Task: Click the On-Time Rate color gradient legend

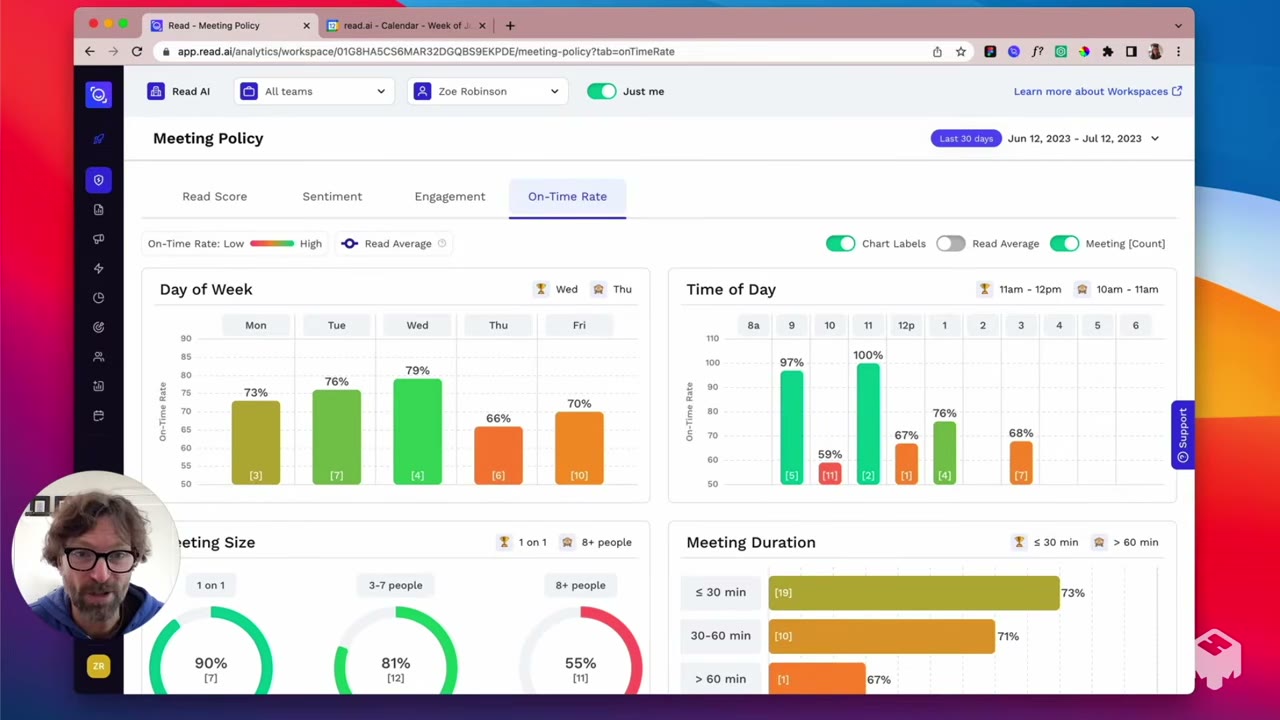Action: (x=272, y=243)
